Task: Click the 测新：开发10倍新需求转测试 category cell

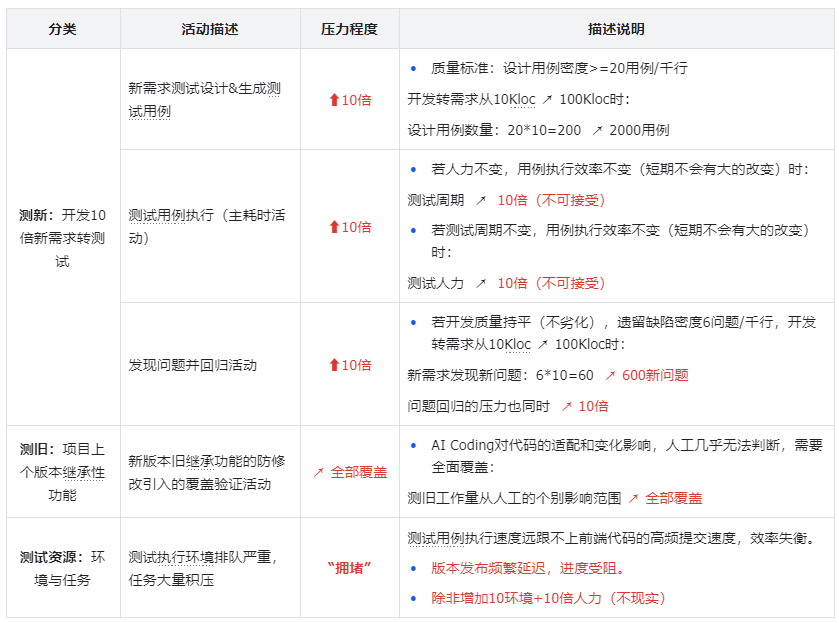Action: pyautogui.click(x=63, y=237)
